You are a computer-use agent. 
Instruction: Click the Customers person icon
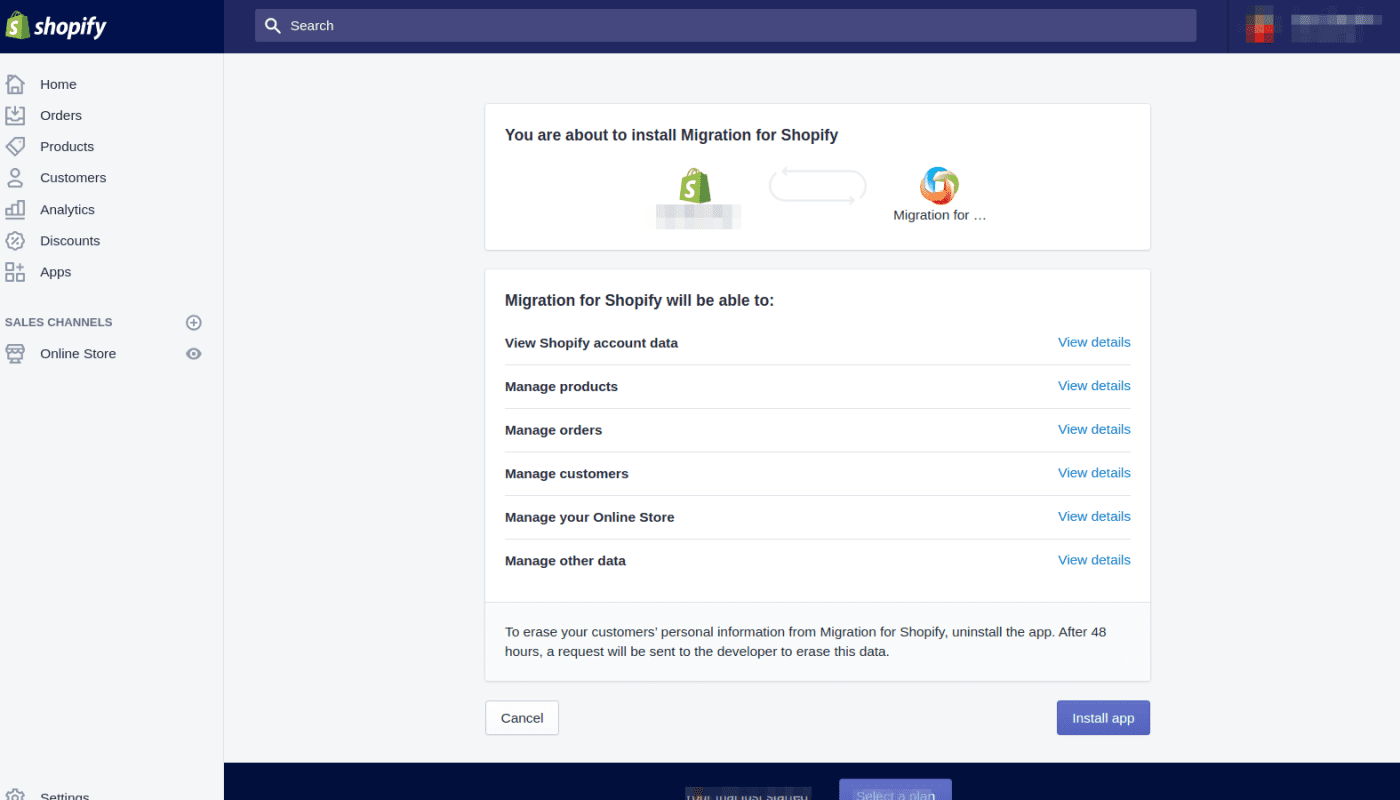click(x=15, y=177)
